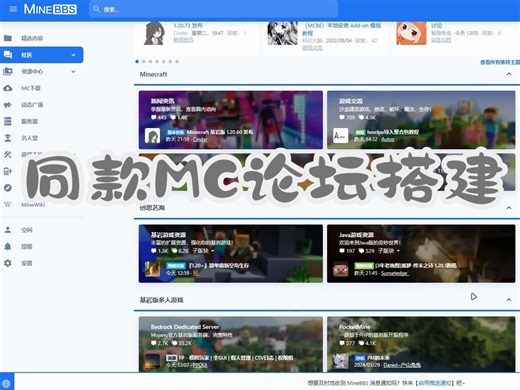Screen dimensions: 520x390
Task: Click the speech bubble thread count 709 in 游戏交流
Action: tap(347, 117)
